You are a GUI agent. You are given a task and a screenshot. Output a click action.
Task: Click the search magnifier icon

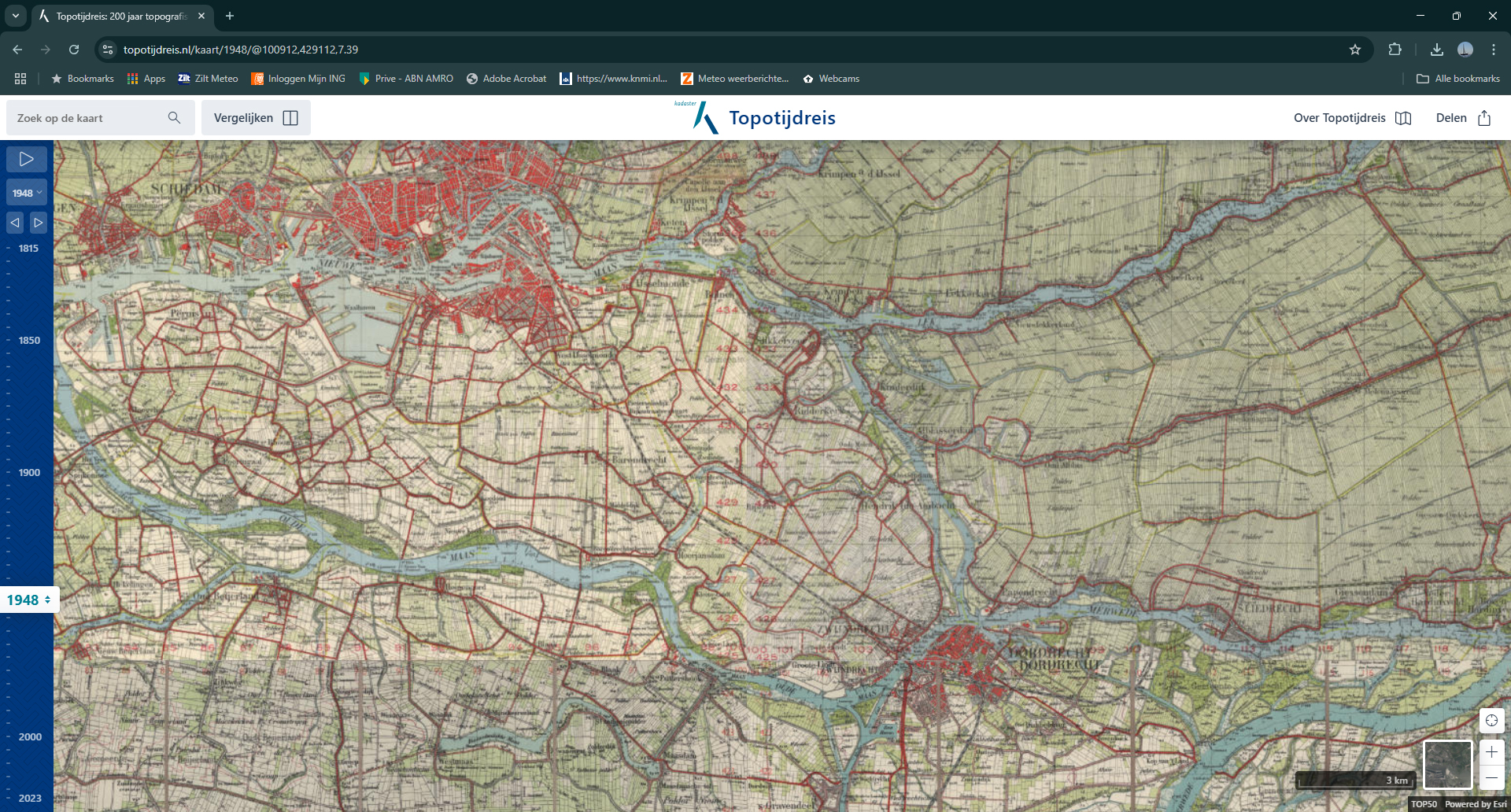[174, 118]
